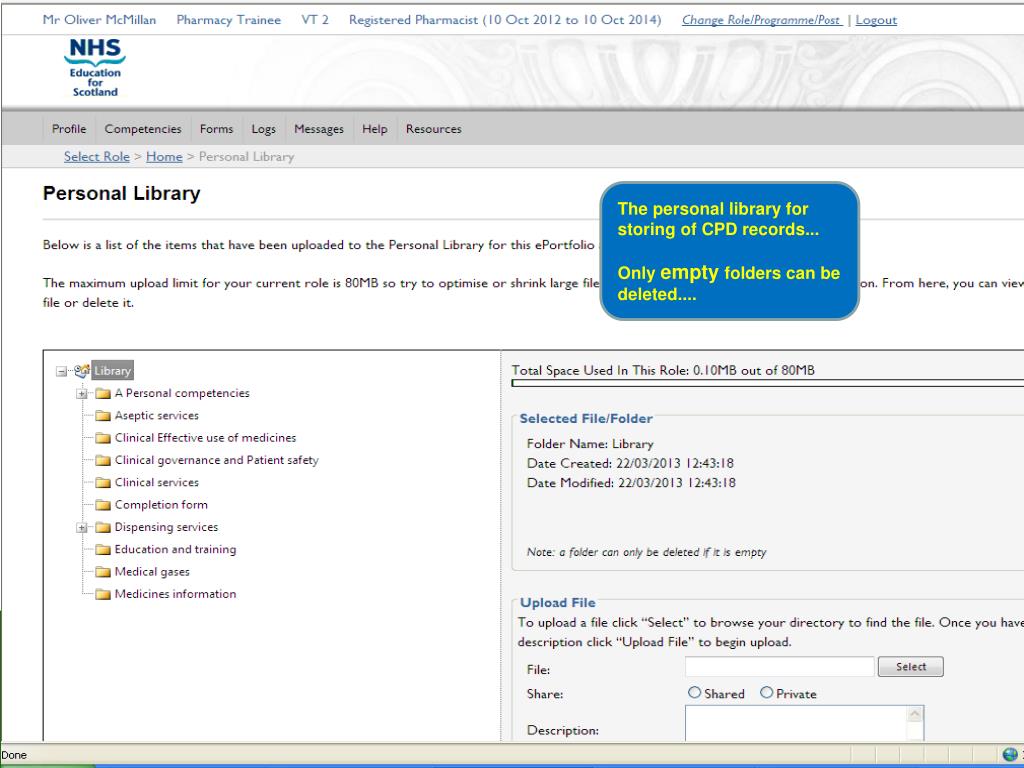Open the Profile menu
This screenshot has height=768, width=1024.
(69, 129)
